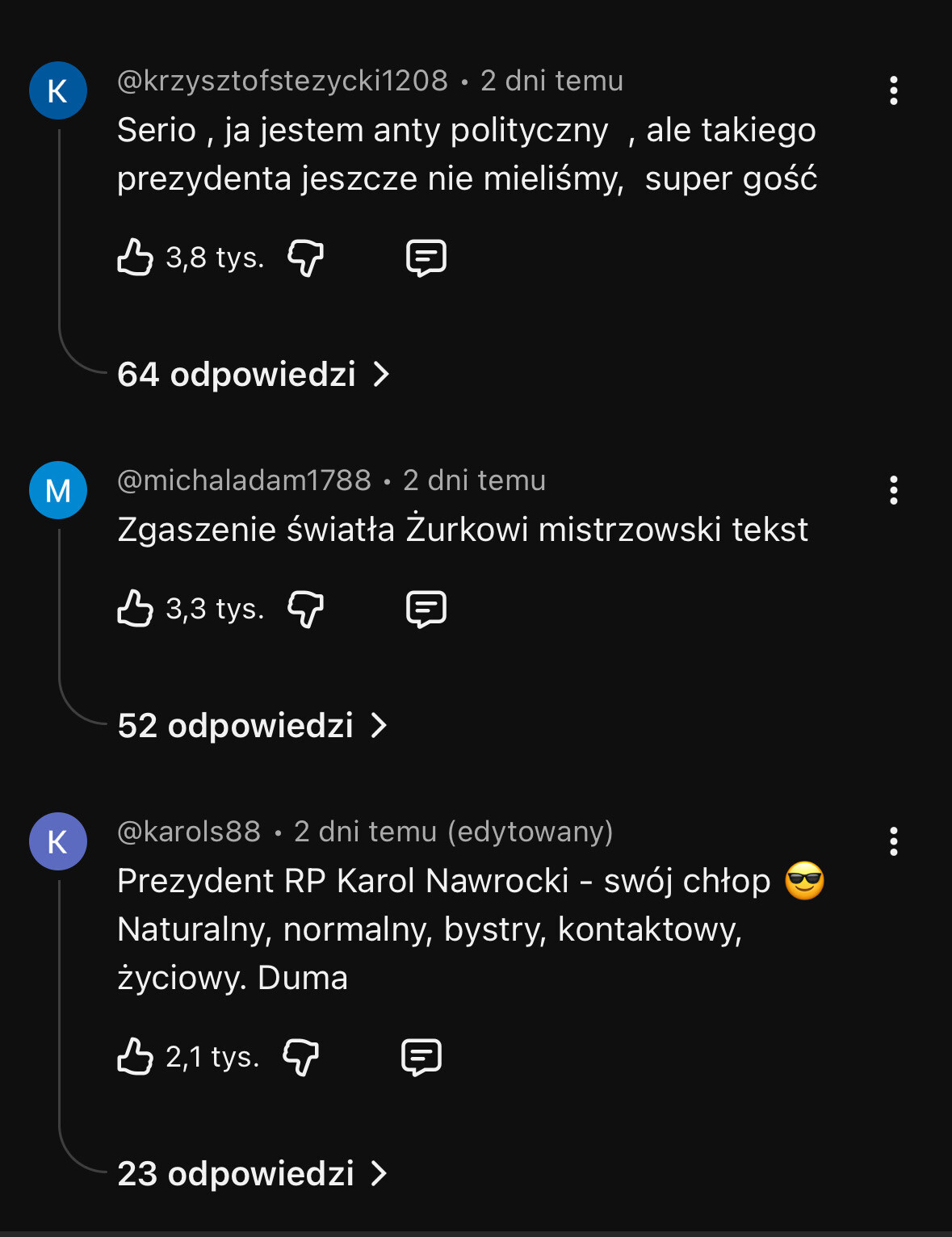Open more options for krzysztofstezycki1208 comment
Viewport: 952px width, 1237px height.
893,90
